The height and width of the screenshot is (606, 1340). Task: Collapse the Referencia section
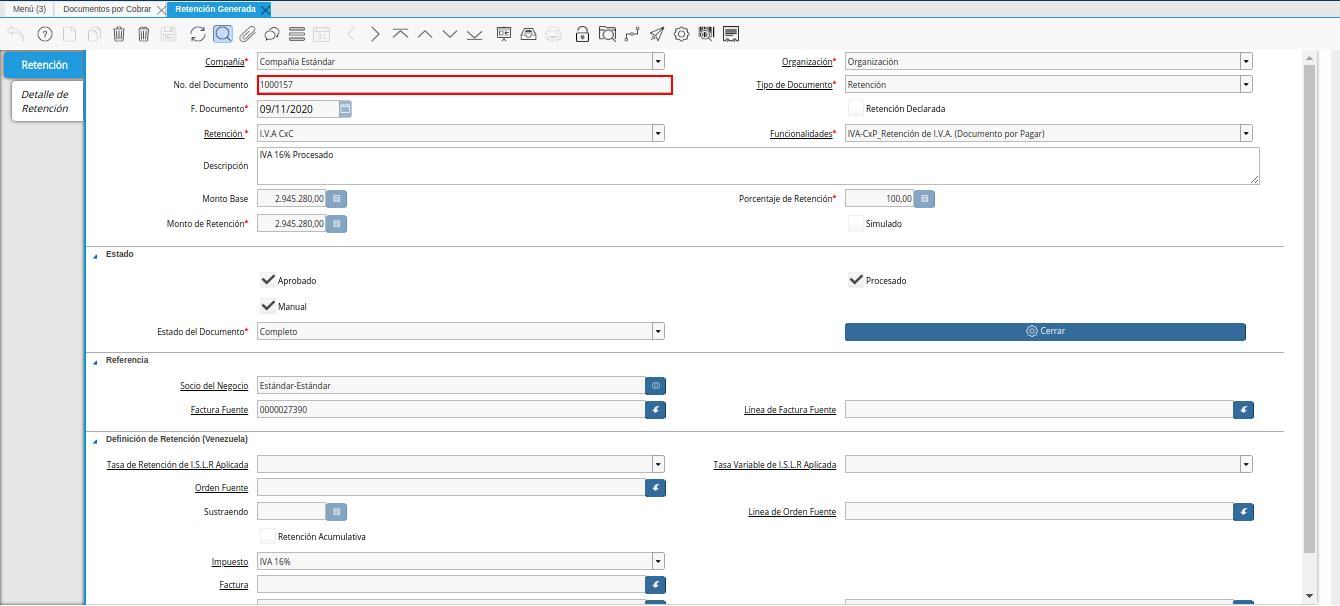[x=96, y=360]
